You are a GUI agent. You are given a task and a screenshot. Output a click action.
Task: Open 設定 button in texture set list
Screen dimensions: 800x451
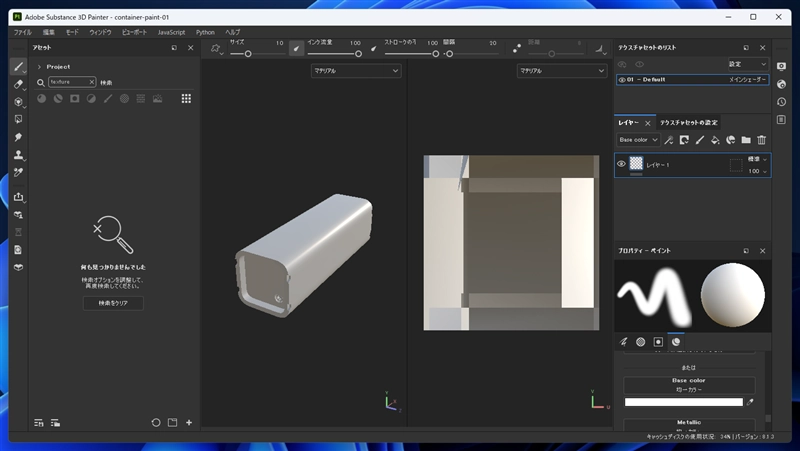748,64
